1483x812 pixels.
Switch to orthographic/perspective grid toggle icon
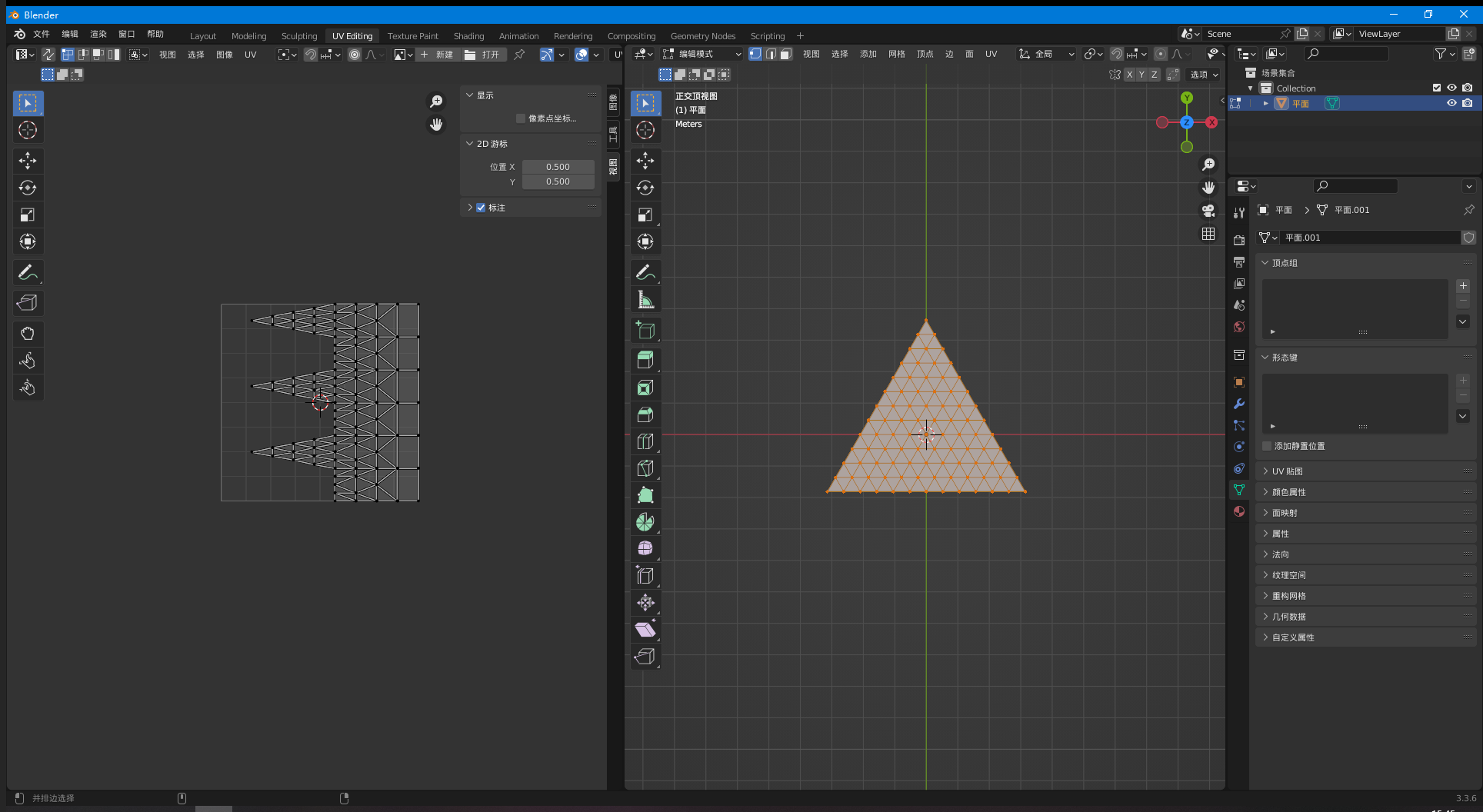[x=1208, y=234]
